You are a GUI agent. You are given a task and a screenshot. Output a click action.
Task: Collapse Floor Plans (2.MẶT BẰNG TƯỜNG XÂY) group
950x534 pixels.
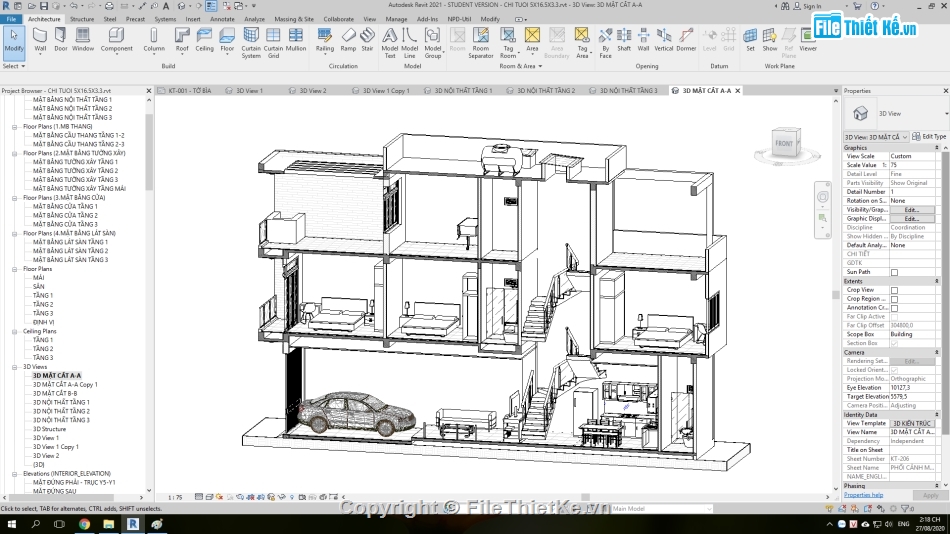point(15,153)
